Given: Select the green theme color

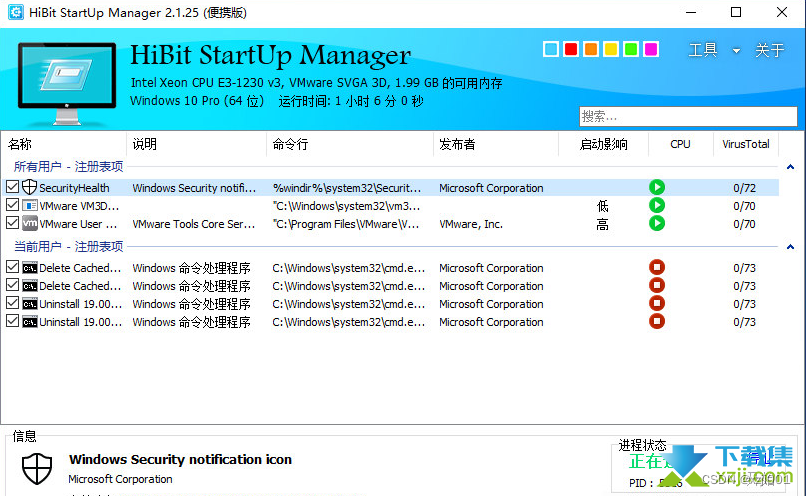Looking at the screenshot, I should tap(631, 49).
